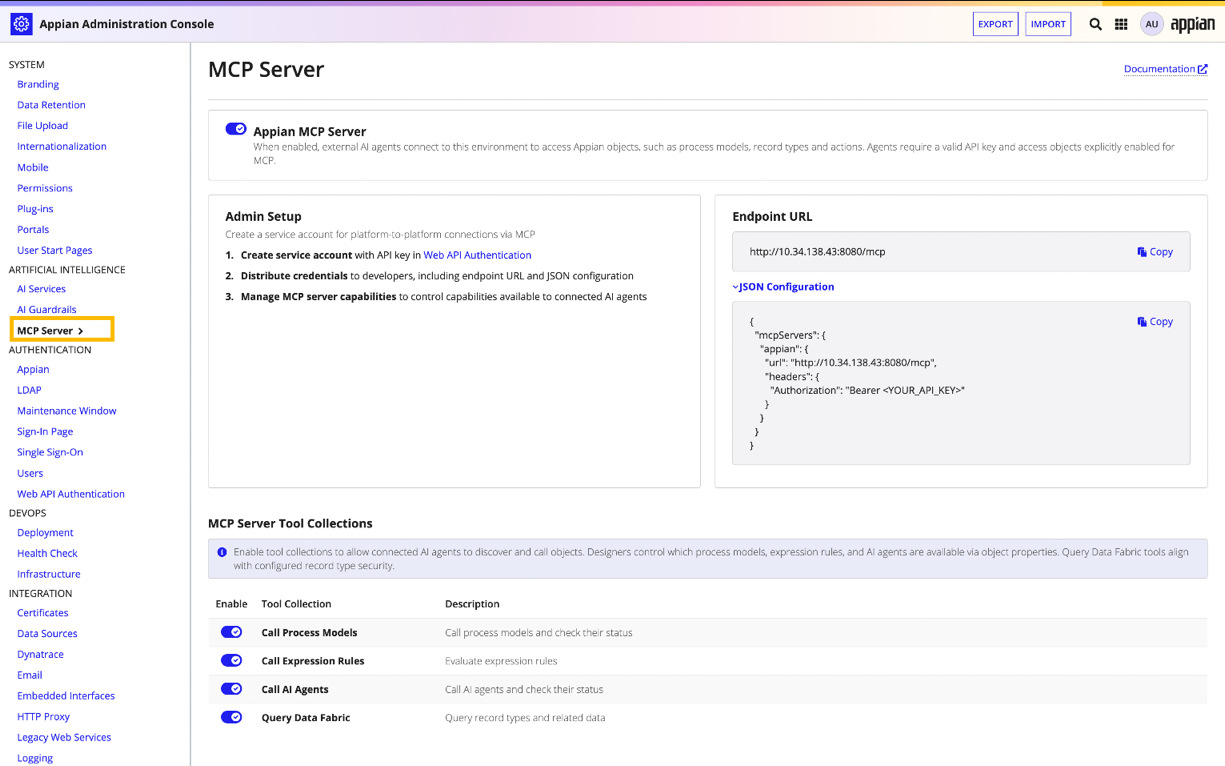Toggle Call Process Models collection

tap(231, 632)
